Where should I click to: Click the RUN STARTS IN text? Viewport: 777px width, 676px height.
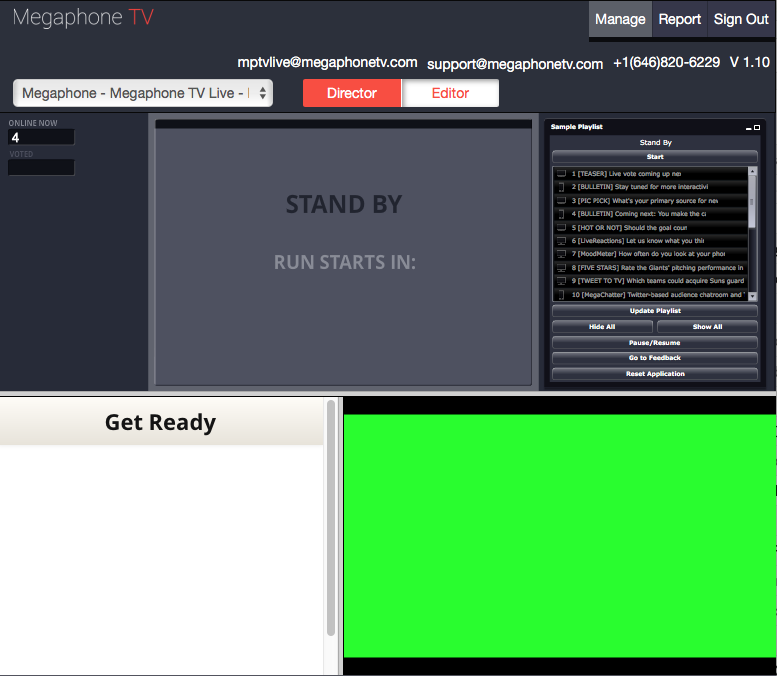click(345, 262)
